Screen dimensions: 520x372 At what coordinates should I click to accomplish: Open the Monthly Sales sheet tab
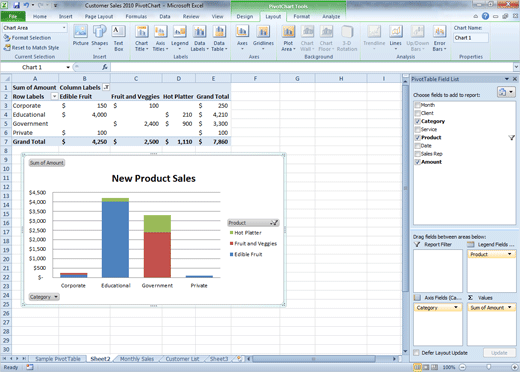pyautogui.click(x=137, y=359)
